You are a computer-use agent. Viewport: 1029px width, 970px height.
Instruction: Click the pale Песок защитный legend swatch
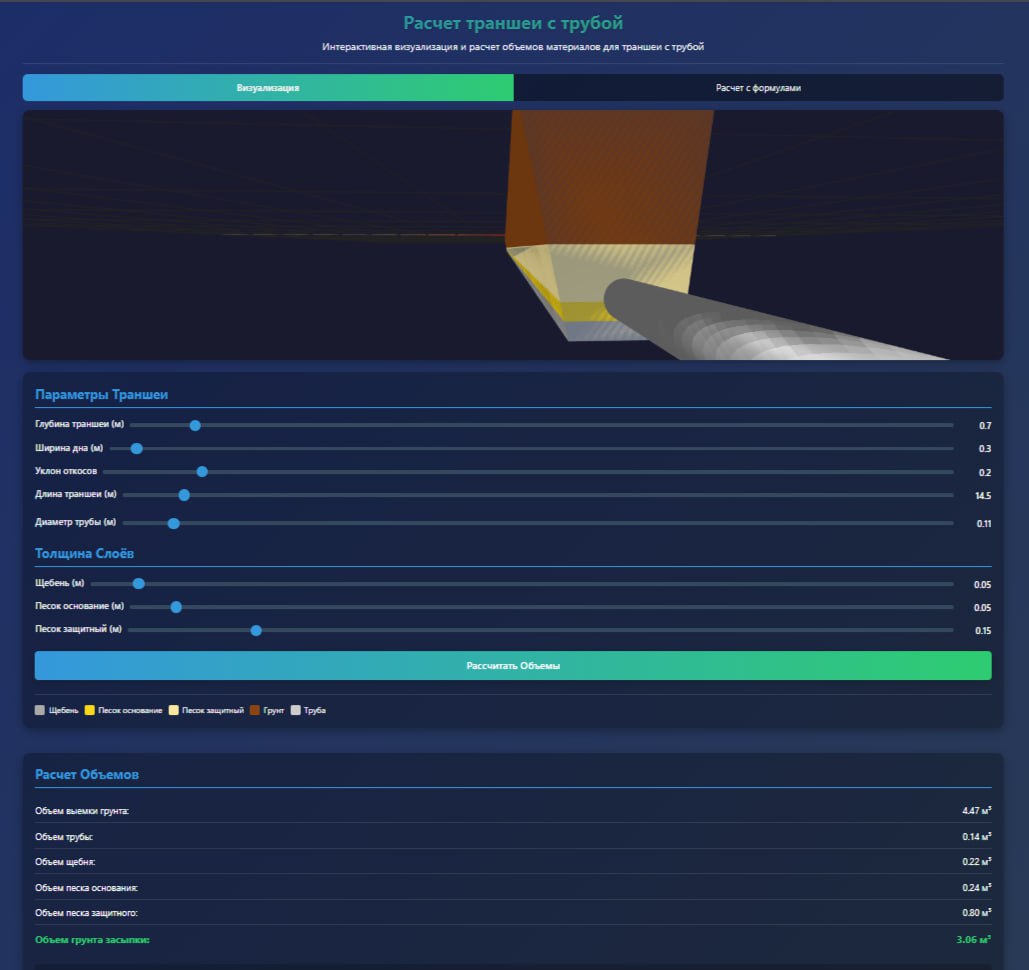pyautogui.click(x=174, y=710)
